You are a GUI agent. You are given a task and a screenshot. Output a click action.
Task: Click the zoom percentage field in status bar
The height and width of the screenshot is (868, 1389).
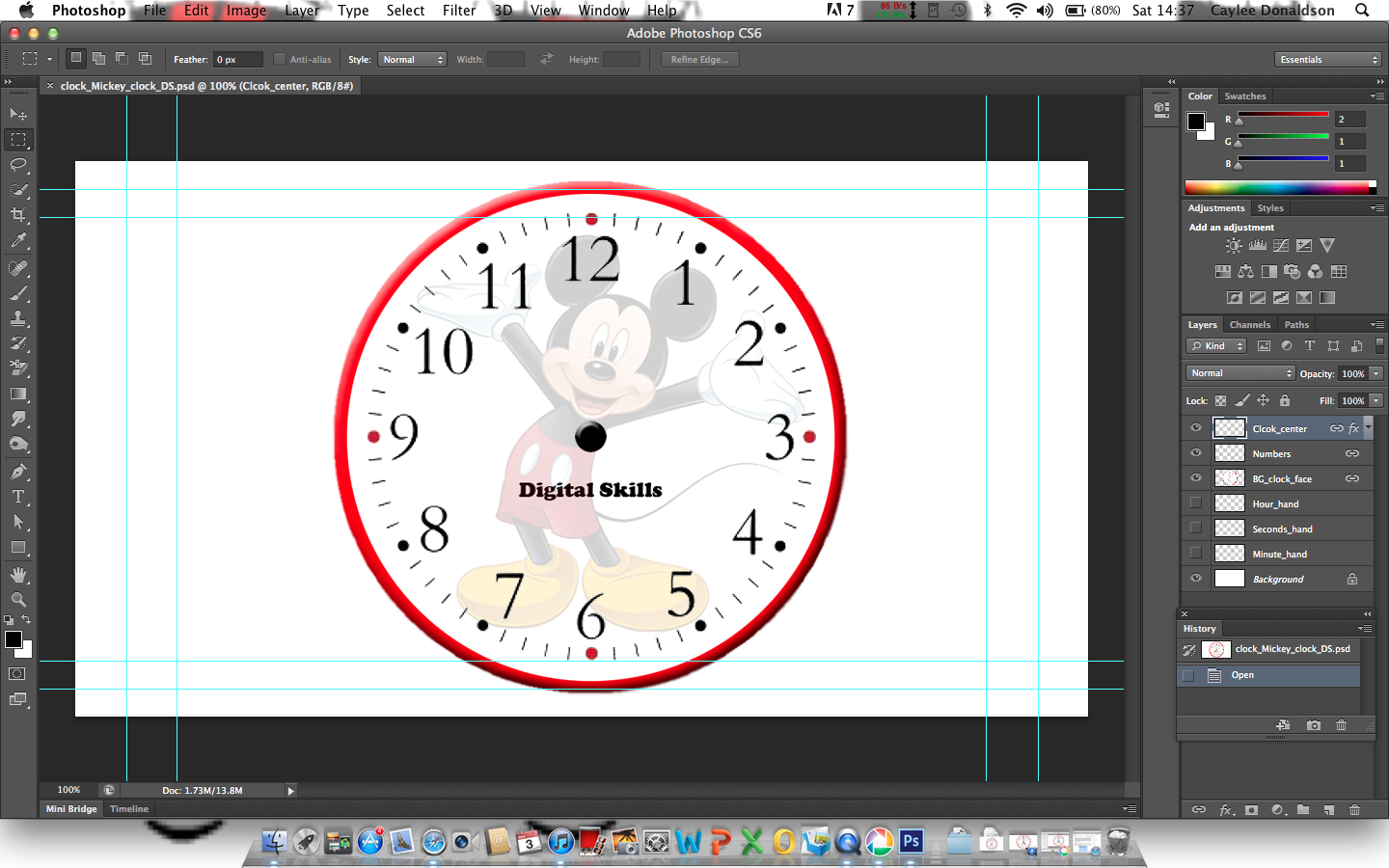click(68, 790)
